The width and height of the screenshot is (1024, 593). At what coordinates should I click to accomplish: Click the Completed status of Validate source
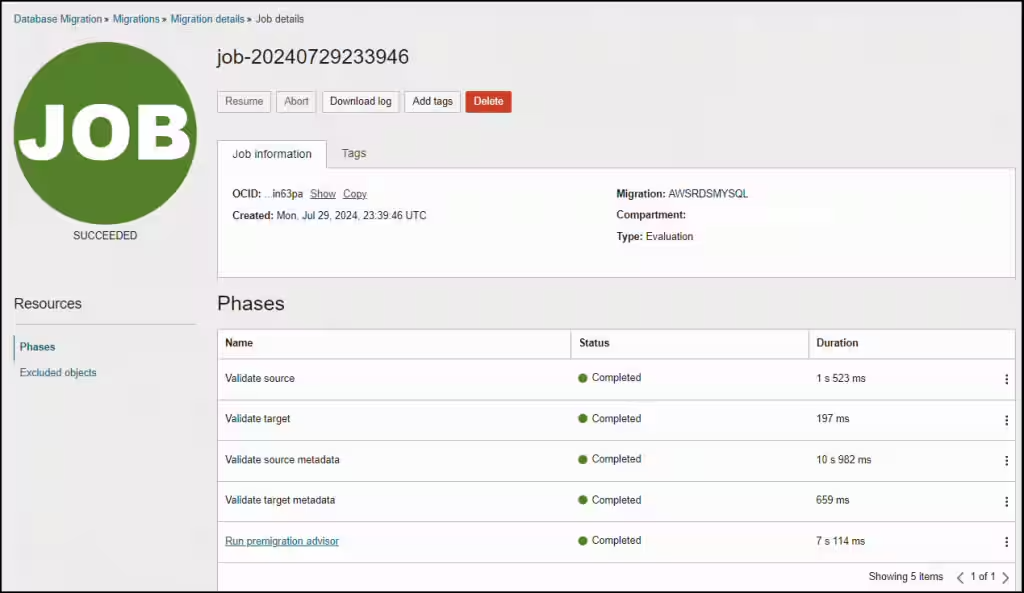point(610,377)
